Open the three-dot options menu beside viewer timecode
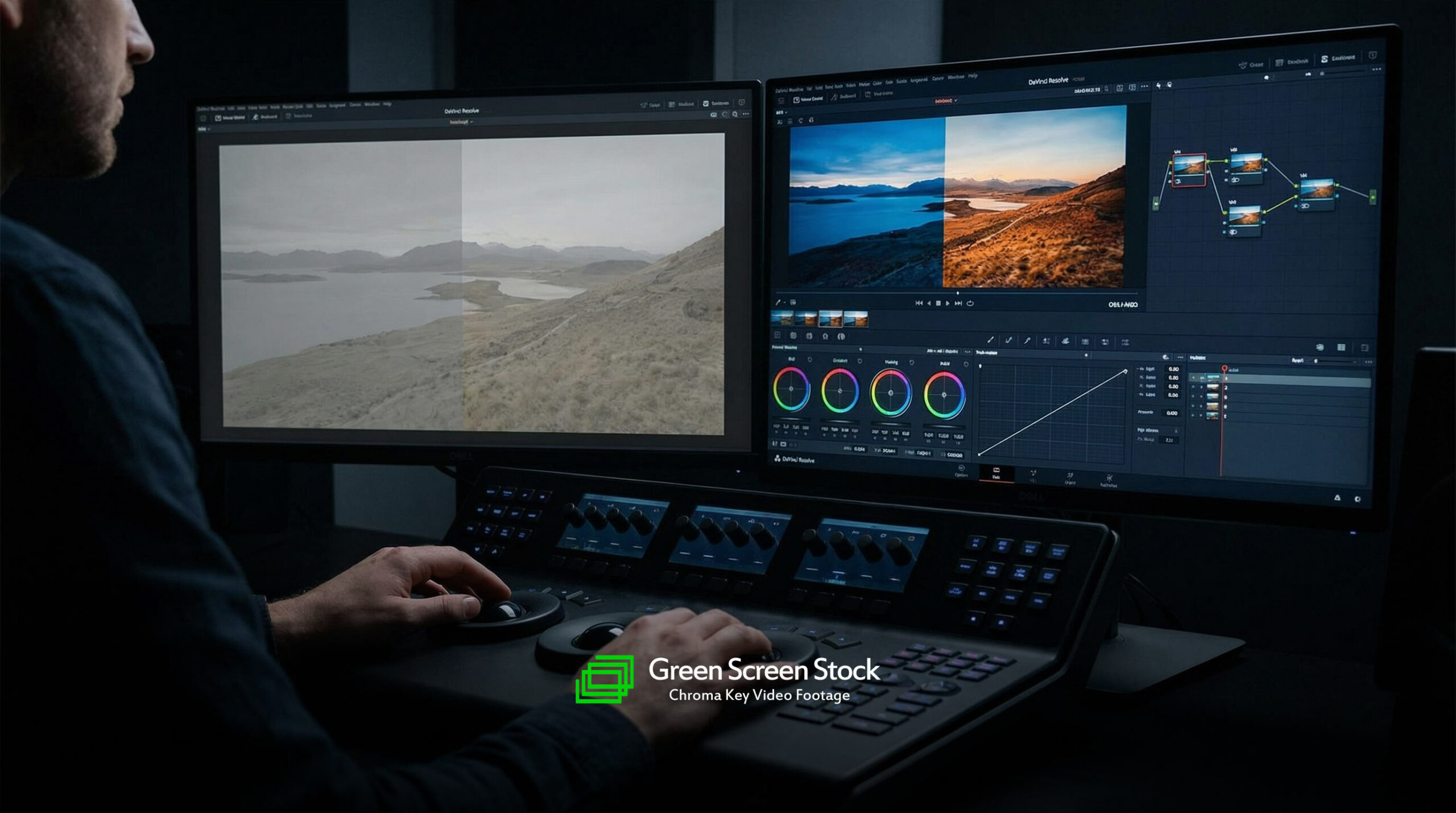The height and width of the screenshot is (813, 1456). [1144, 86]
